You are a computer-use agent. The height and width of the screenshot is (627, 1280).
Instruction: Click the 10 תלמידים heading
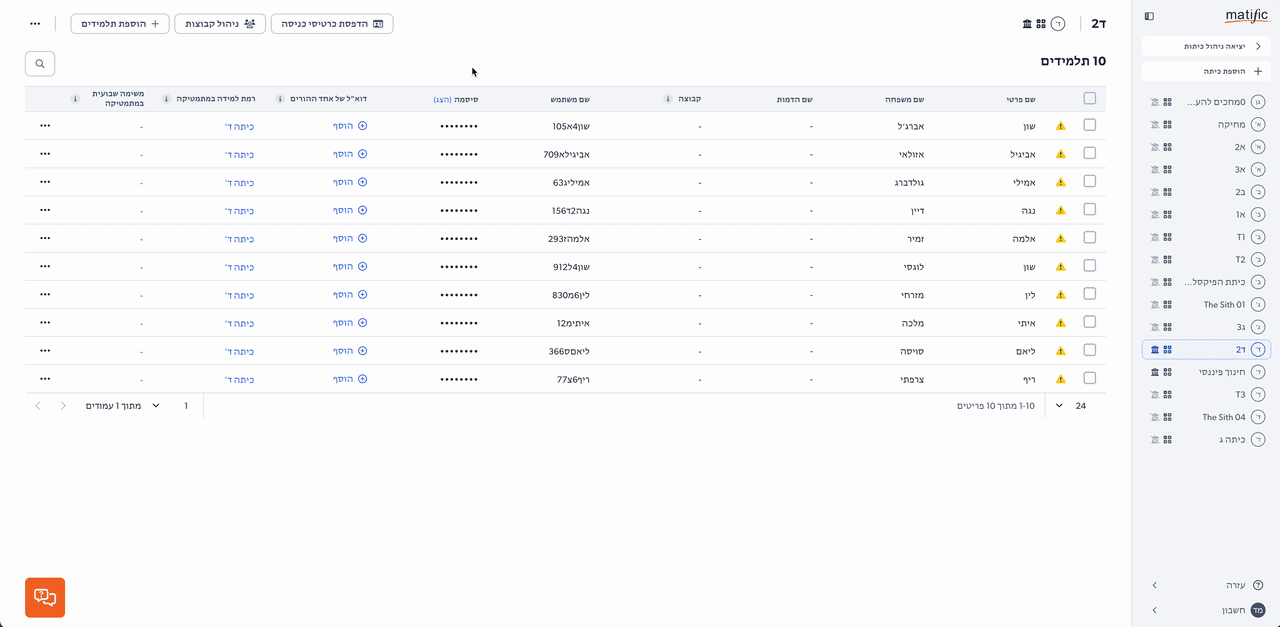pos(1073,62)
